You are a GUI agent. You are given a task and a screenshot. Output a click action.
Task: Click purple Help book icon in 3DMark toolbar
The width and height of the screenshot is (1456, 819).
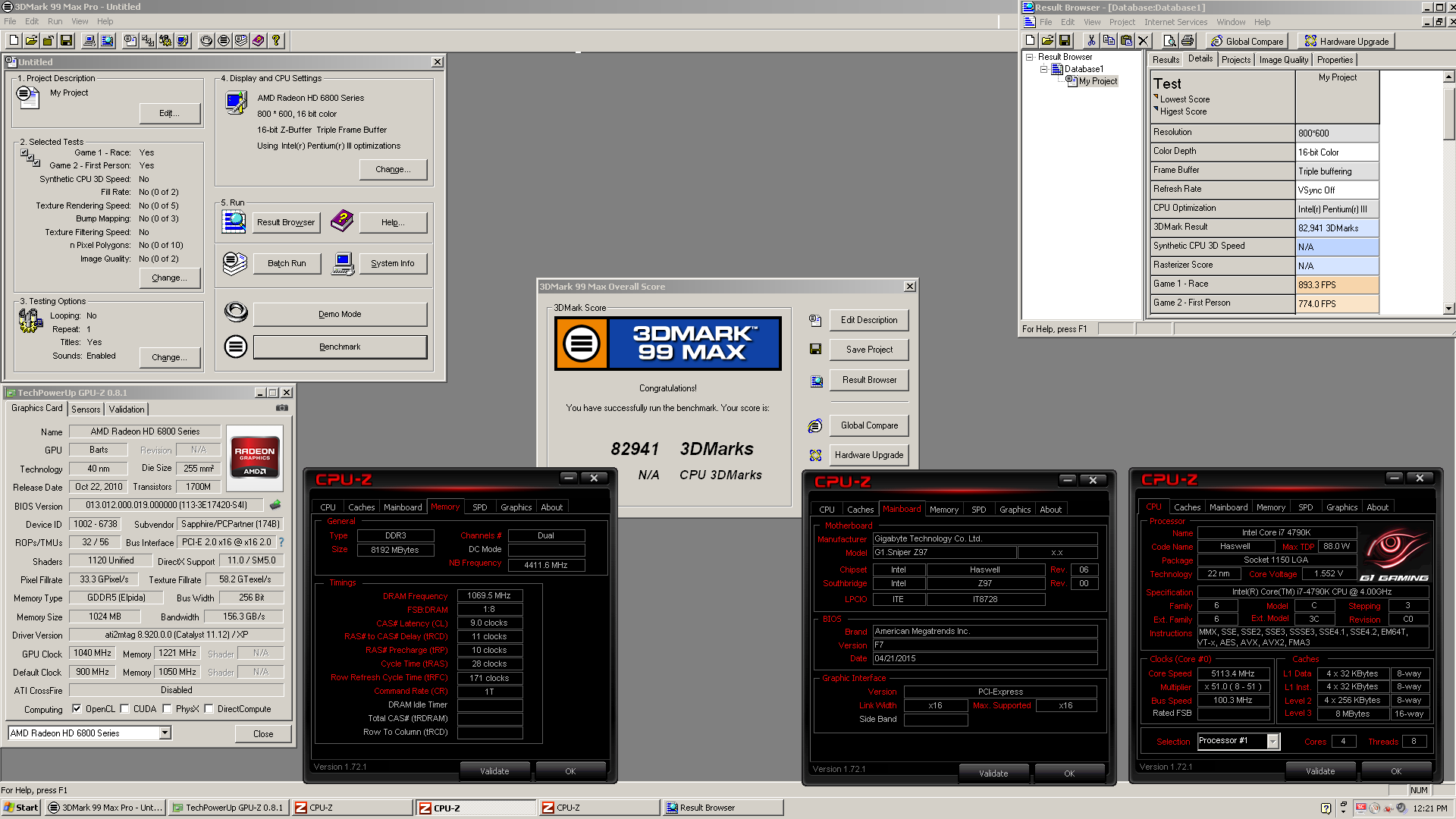coord(259,41)
